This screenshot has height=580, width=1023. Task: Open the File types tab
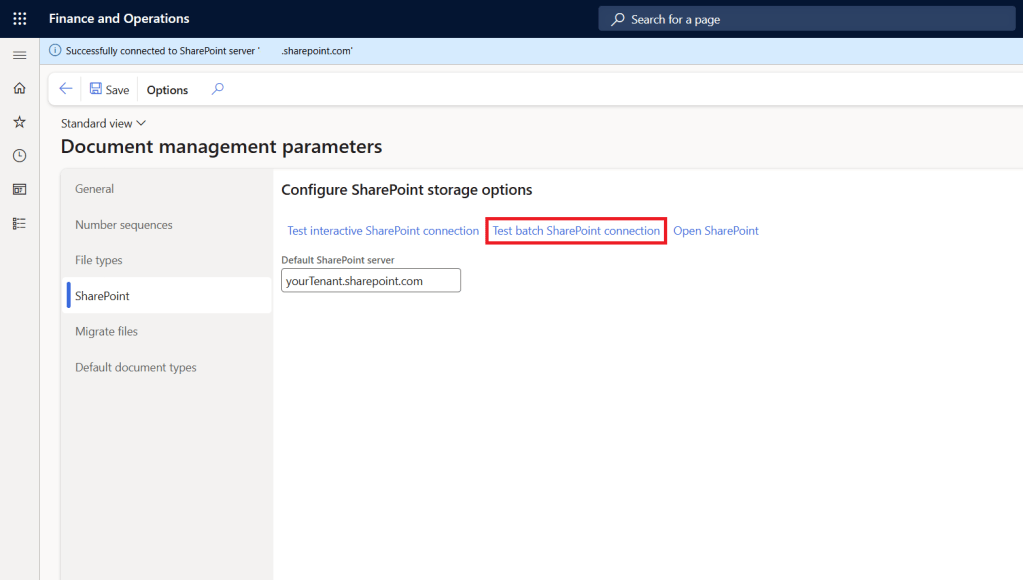(x=99, y=260)
